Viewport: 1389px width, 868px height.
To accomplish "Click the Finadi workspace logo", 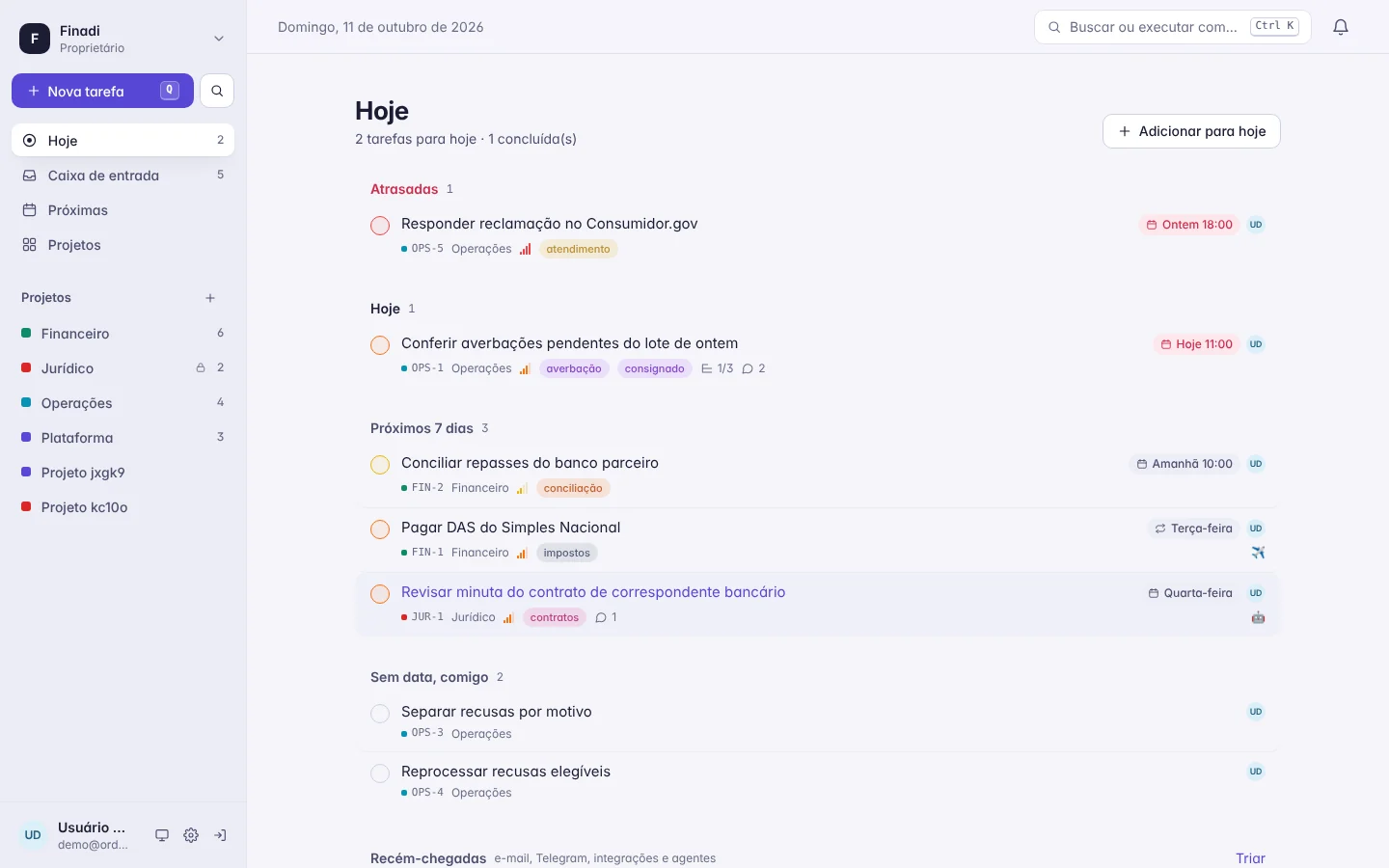I will pos(35,39).
